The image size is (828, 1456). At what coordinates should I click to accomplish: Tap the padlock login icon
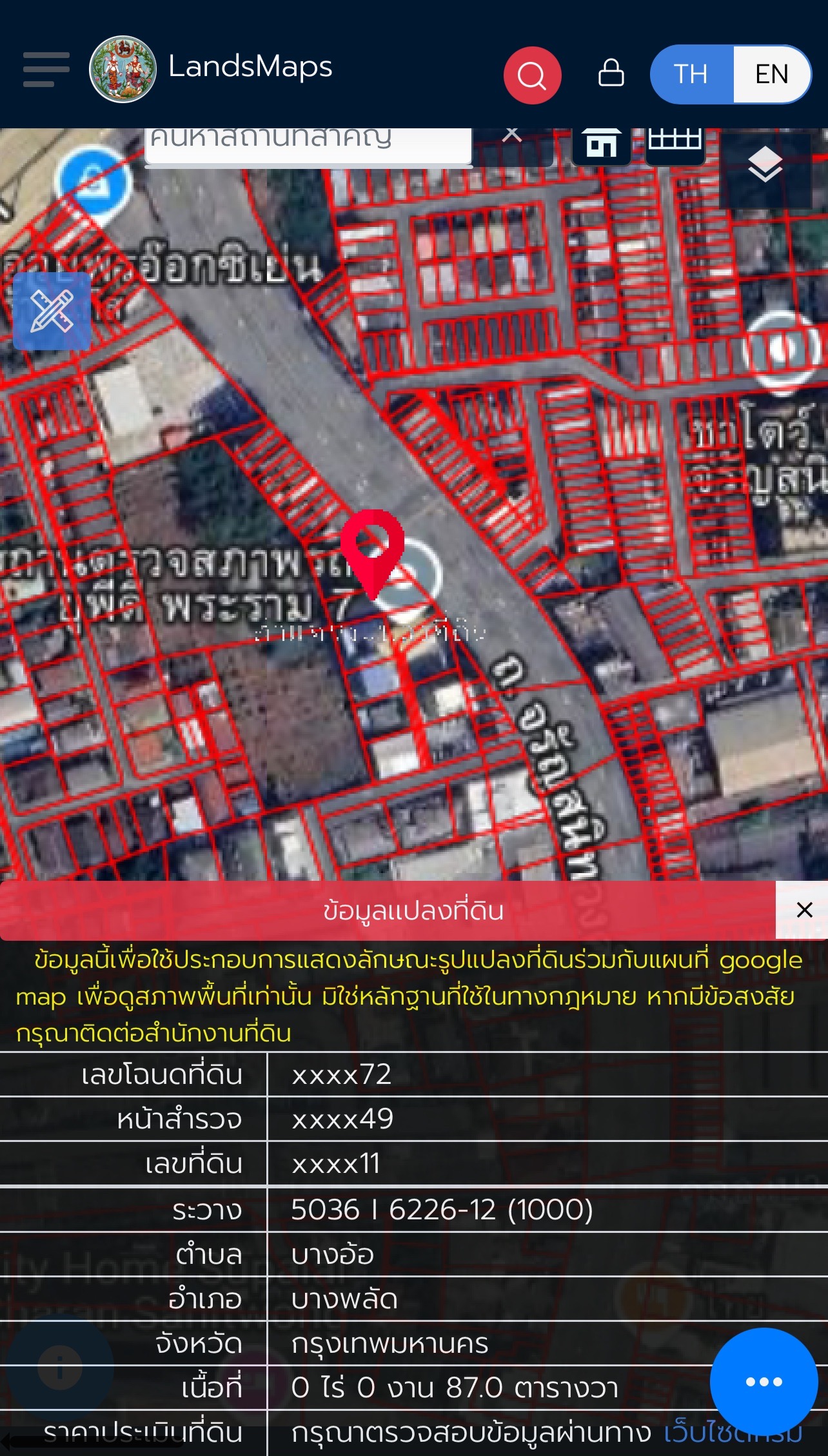click(x=611, y=72)
